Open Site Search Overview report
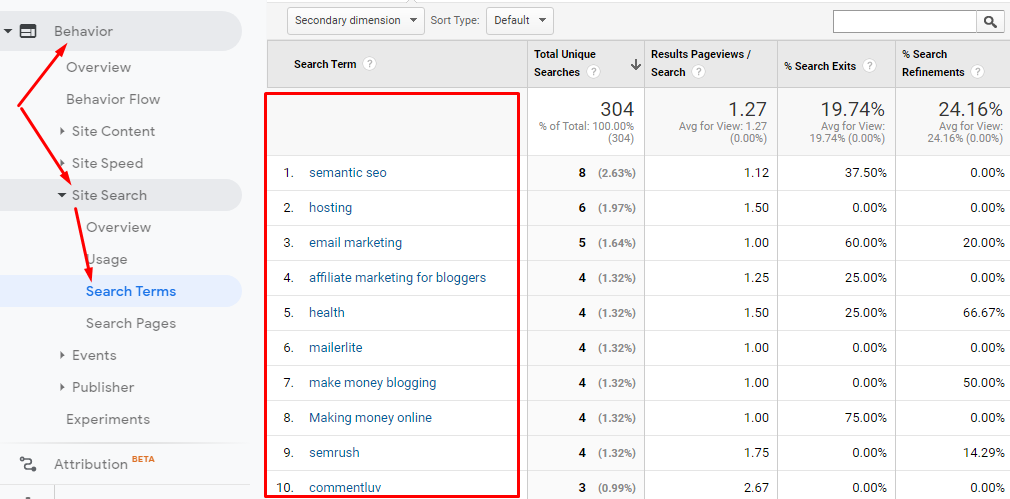 (x=119, y=227)
